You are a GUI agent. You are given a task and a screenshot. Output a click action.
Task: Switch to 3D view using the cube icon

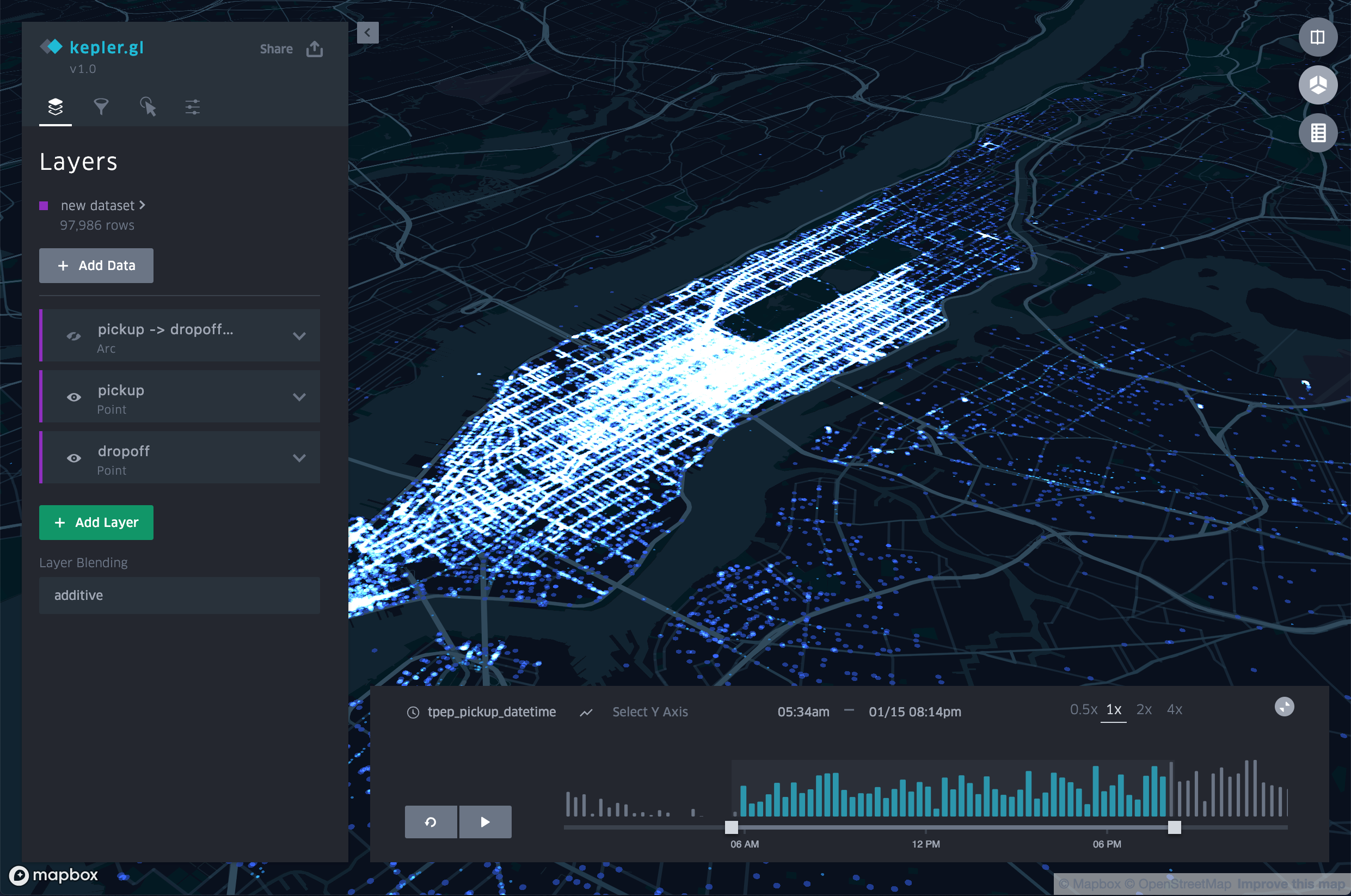point(1318,85)
